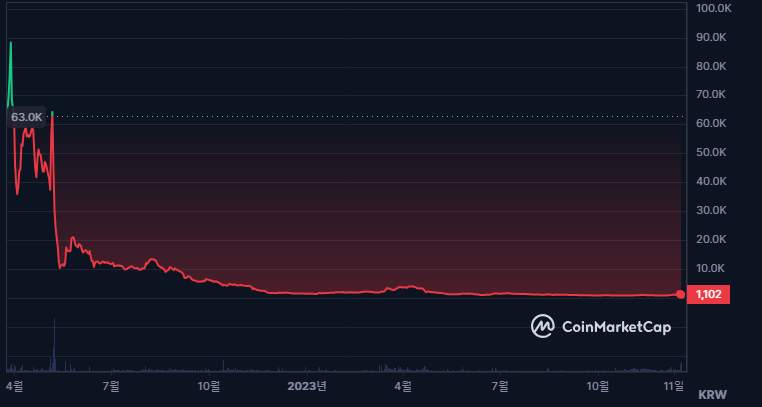The width and height of the screenshot is (762, 407).
Task: Click the 50.0K axis label
Action: [x=711, y=153]
